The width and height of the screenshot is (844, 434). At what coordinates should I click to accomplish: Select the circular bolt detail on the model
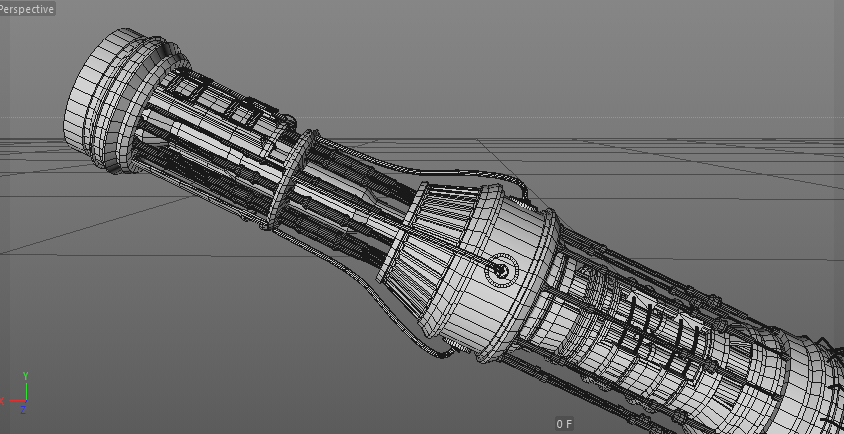point(502,270)
